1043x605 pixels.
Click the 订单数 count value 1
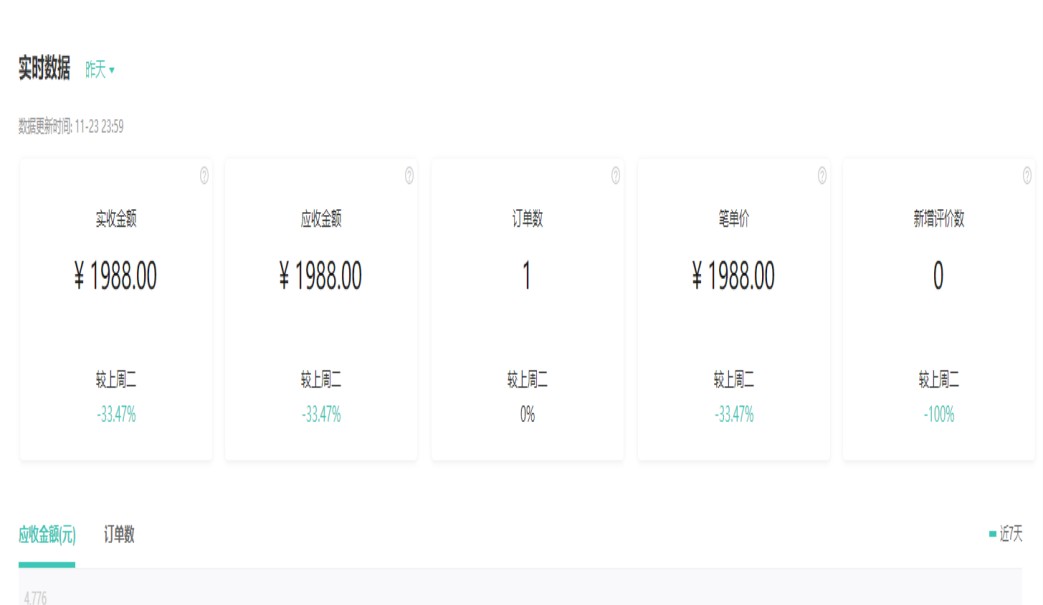point(527,276)
